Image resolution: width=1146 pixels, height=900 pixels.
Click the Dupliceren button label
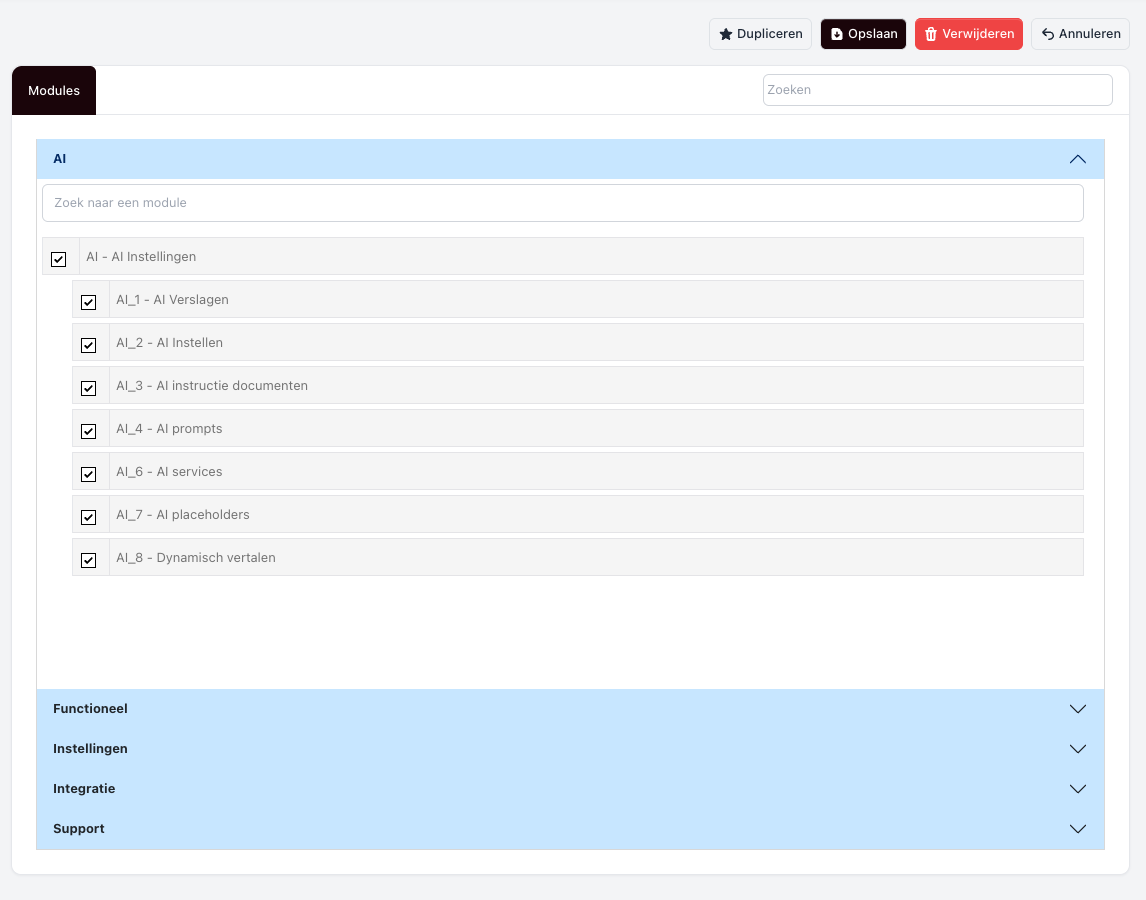[770, 34]
